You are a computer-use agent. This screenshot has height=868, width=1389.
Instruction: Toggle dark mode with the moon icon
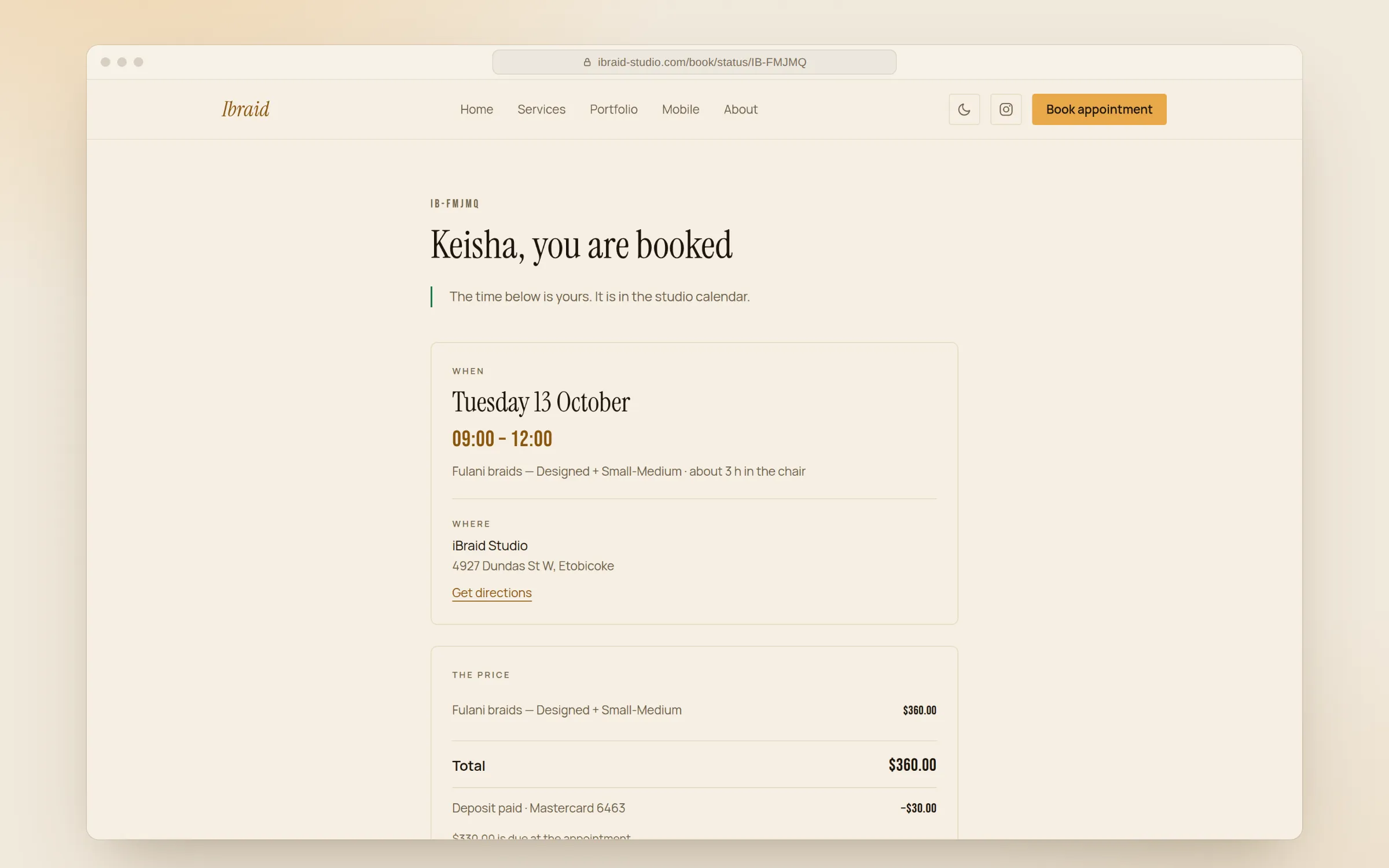[964, 109]
